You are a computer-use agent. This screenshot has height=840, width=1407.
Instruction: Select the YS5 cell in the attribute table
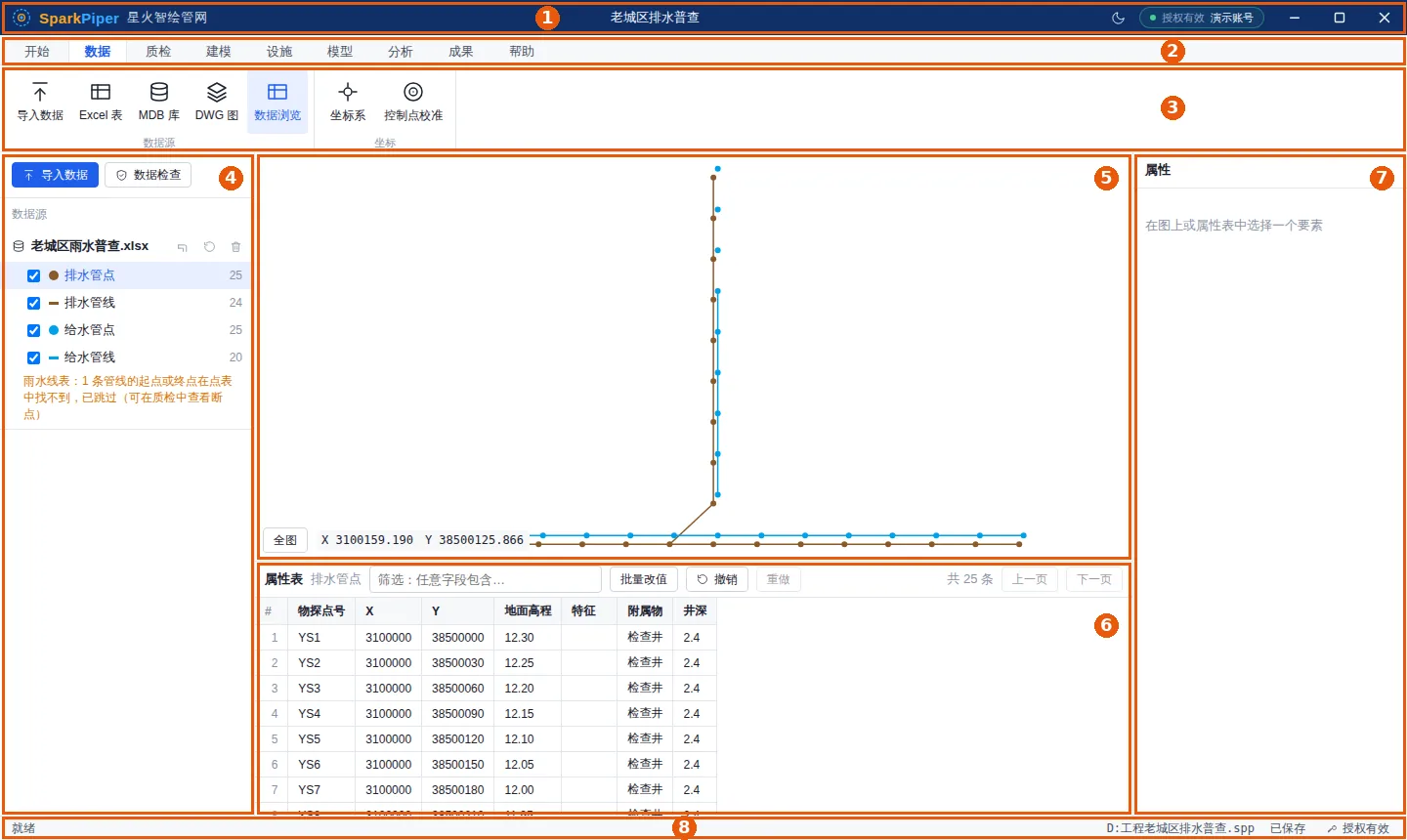tap(321, 739)
